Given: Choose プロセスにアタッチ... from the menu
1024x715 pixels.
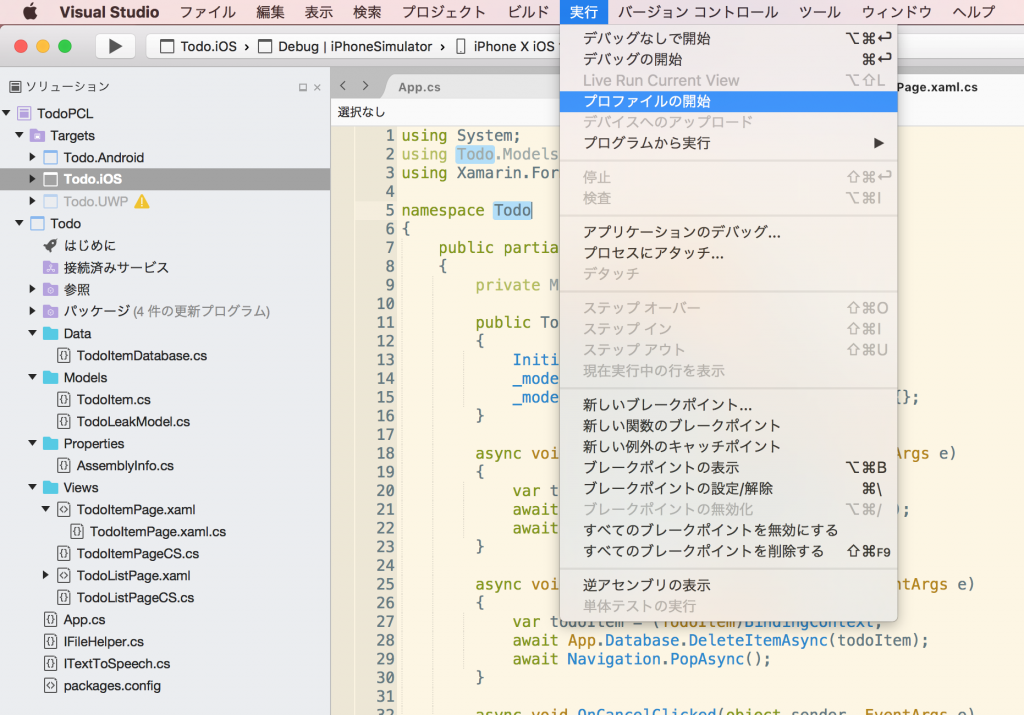Looking at the screenshot, I should tap(653, 253).
